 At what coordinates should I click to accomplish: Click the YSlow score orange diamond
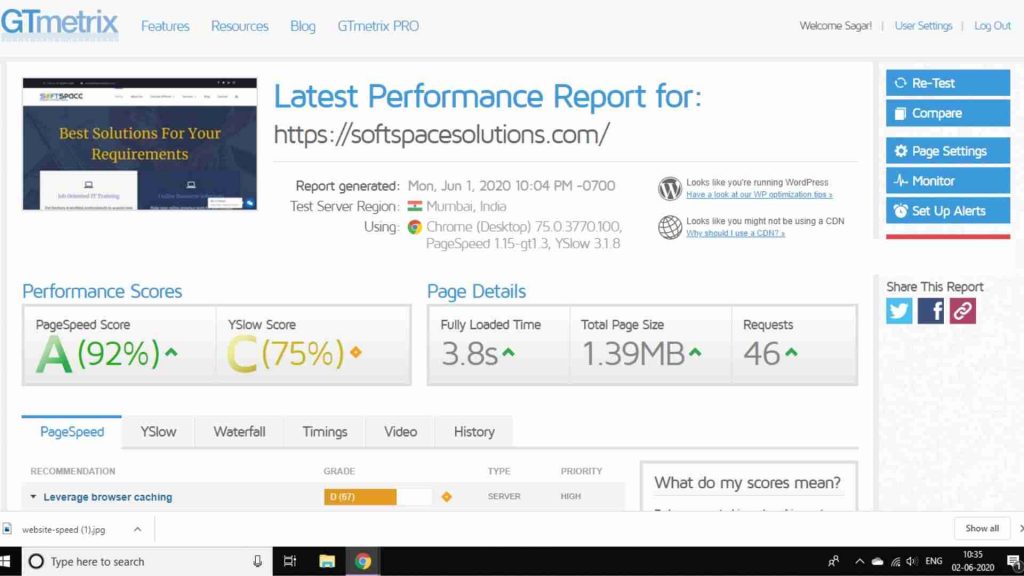point(356,352)
